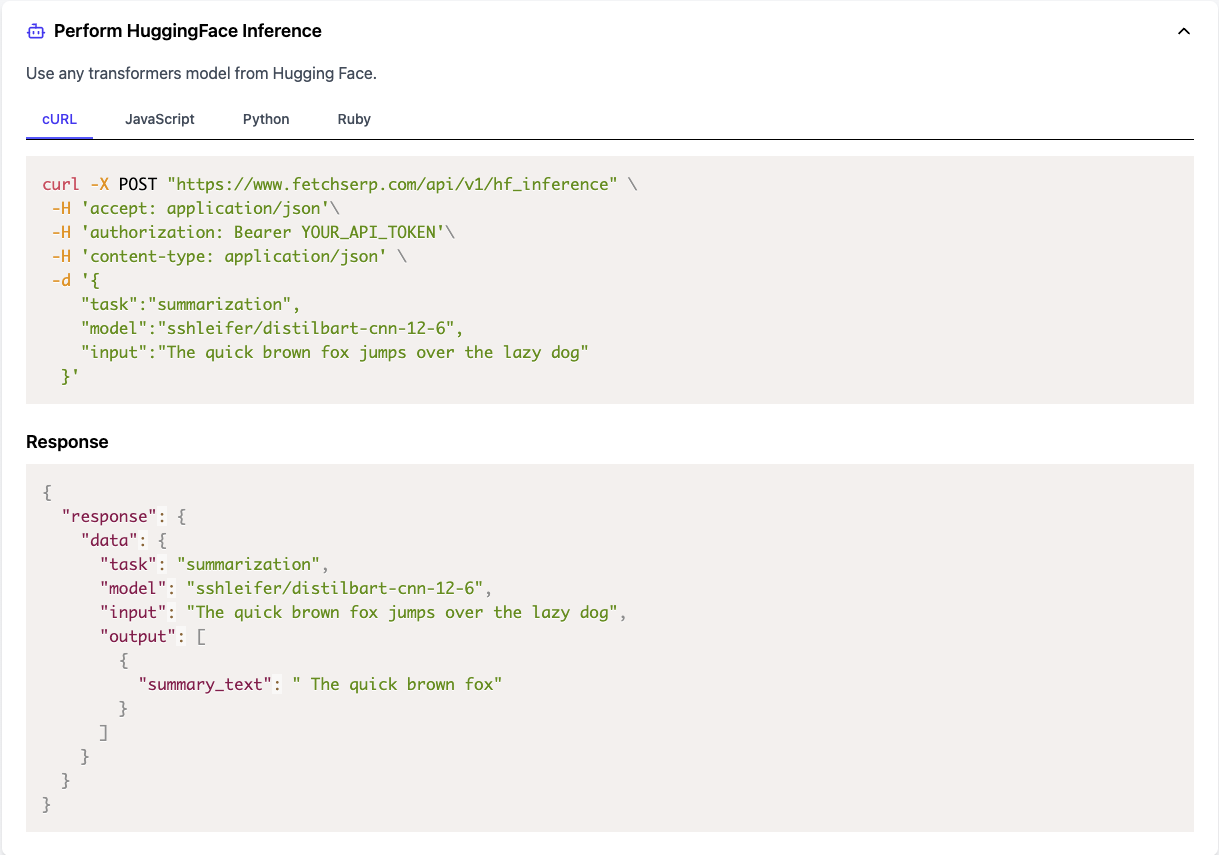Show the Ruby code example
Viewport: 1219px width, 855px height.
[x=354, y=119]
